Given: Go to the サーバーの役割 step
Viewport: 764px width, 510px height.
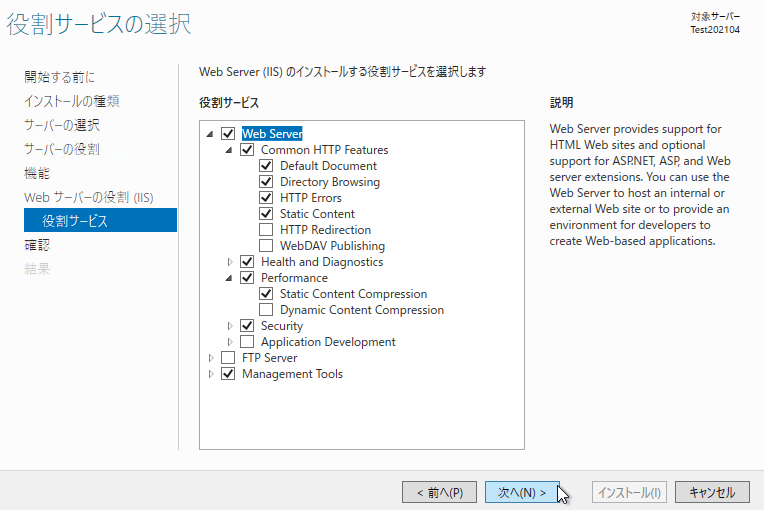Looking at the screenshot, I should pos(62,149).
